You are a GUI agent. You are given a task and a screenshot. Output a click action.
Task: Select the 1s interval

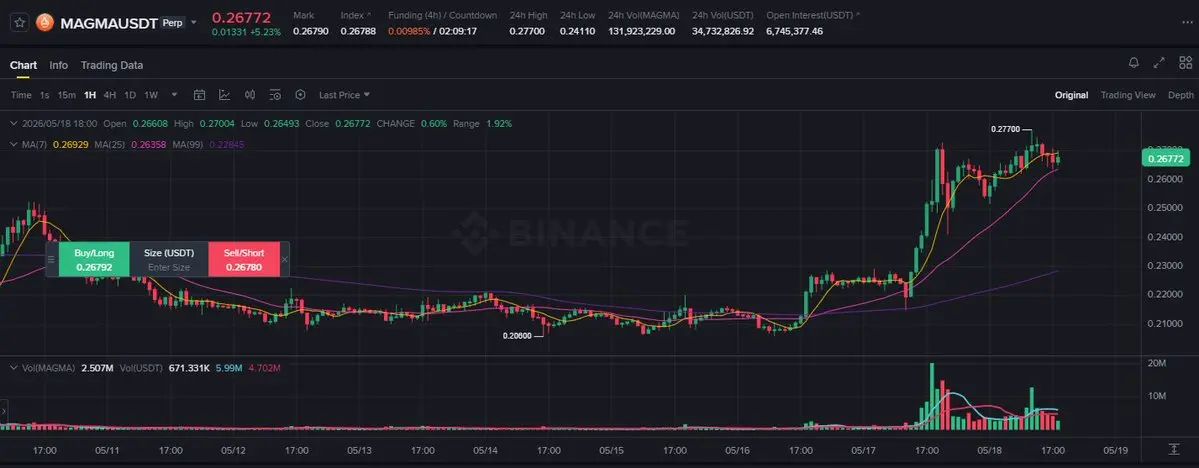pos(44,95)
